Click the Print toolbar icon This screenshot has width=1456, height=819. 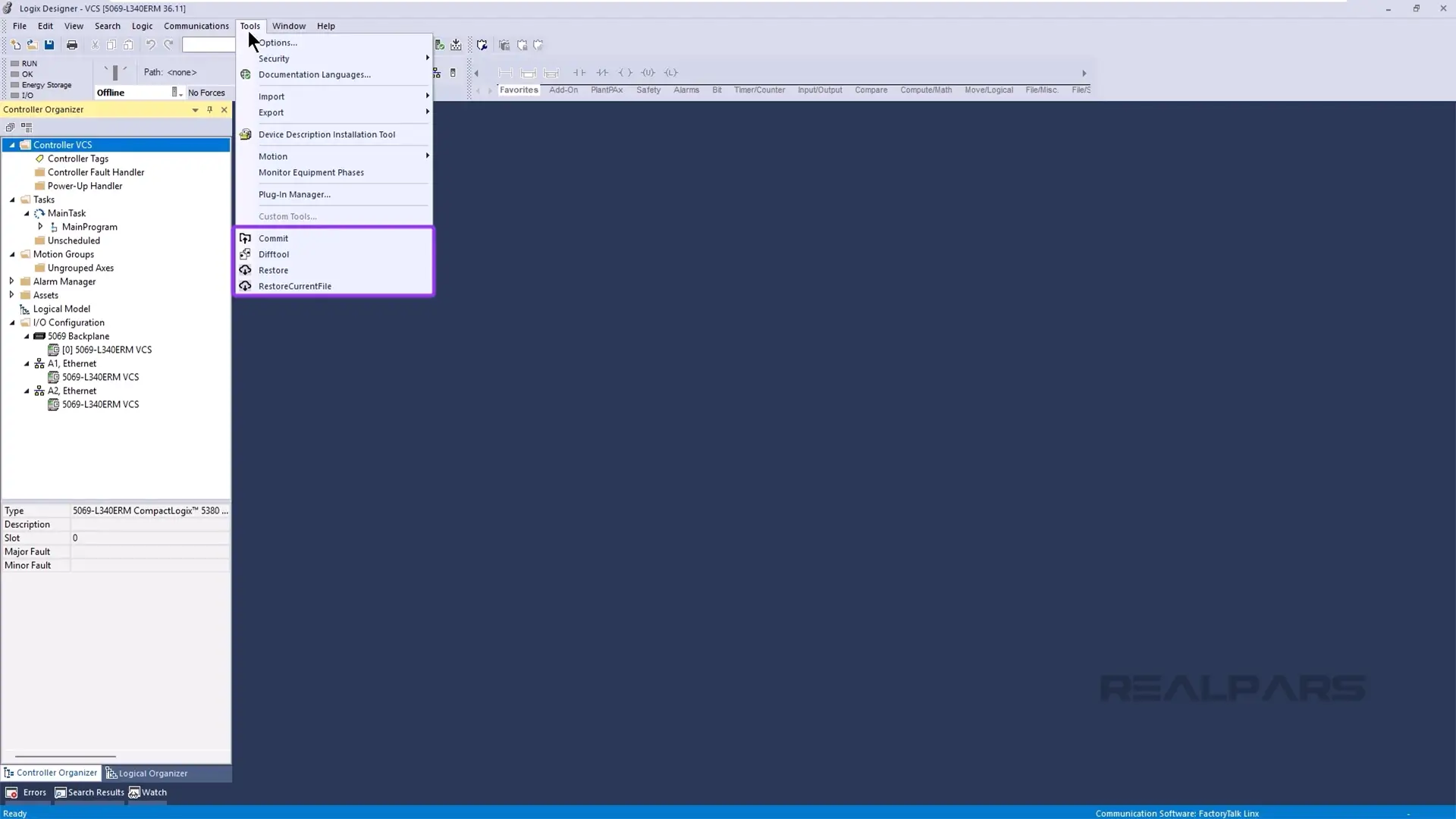[72, 45]
